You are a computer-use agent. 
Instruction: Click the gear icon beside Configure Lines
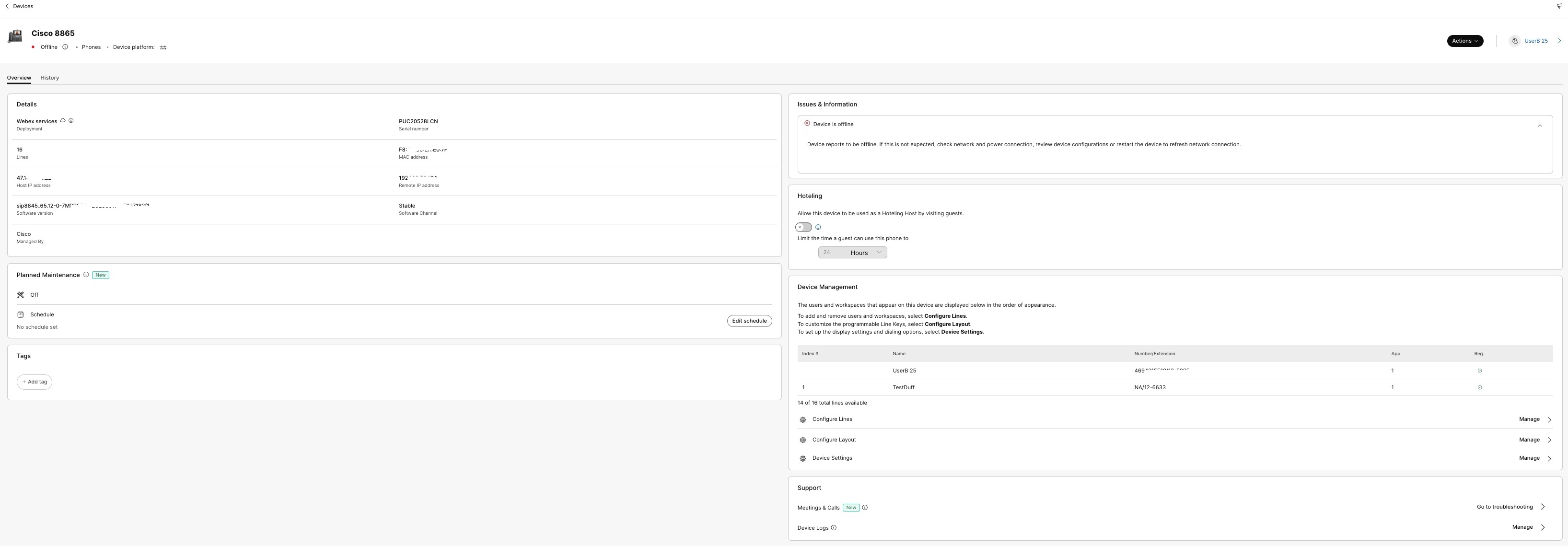click(x=802, y=419)
